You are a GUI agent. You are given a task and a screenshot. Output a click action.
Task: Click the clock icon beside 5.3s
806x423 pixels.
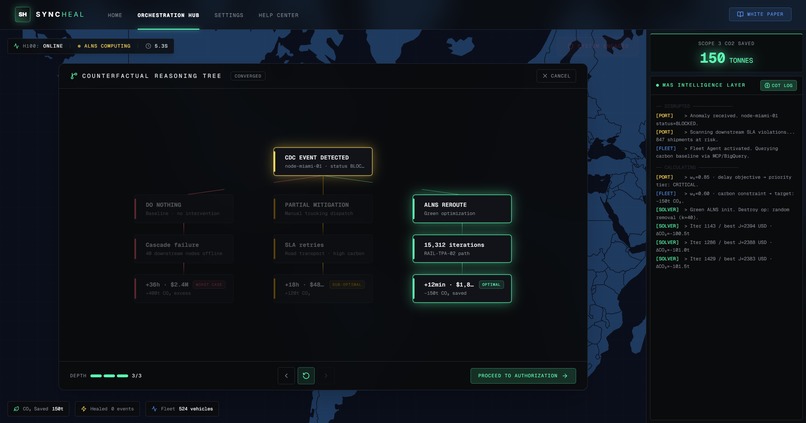tap(148, 46)
